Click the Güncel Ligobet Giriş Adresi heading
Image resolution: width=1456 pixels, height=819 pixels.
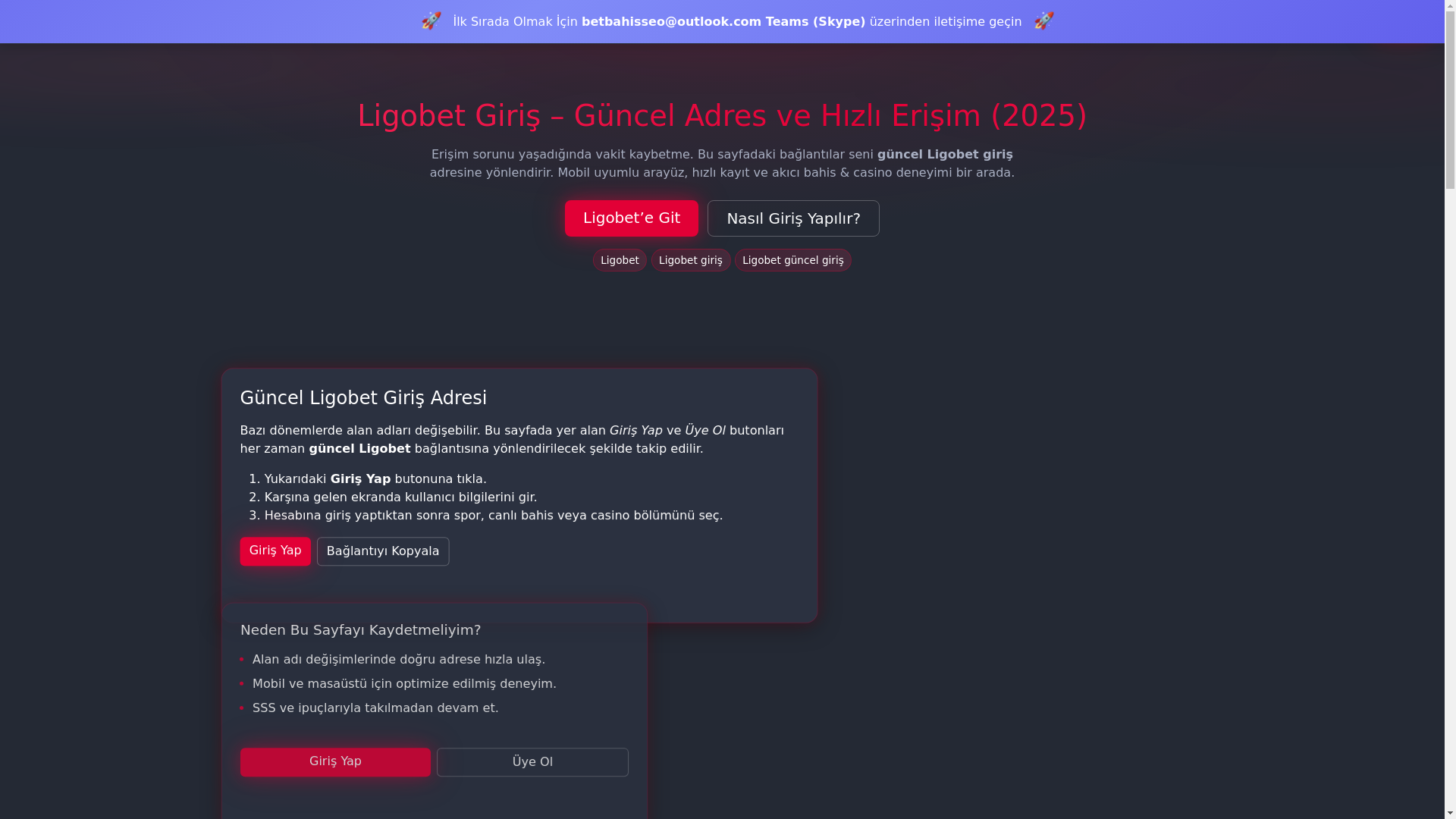pos(363,398)
